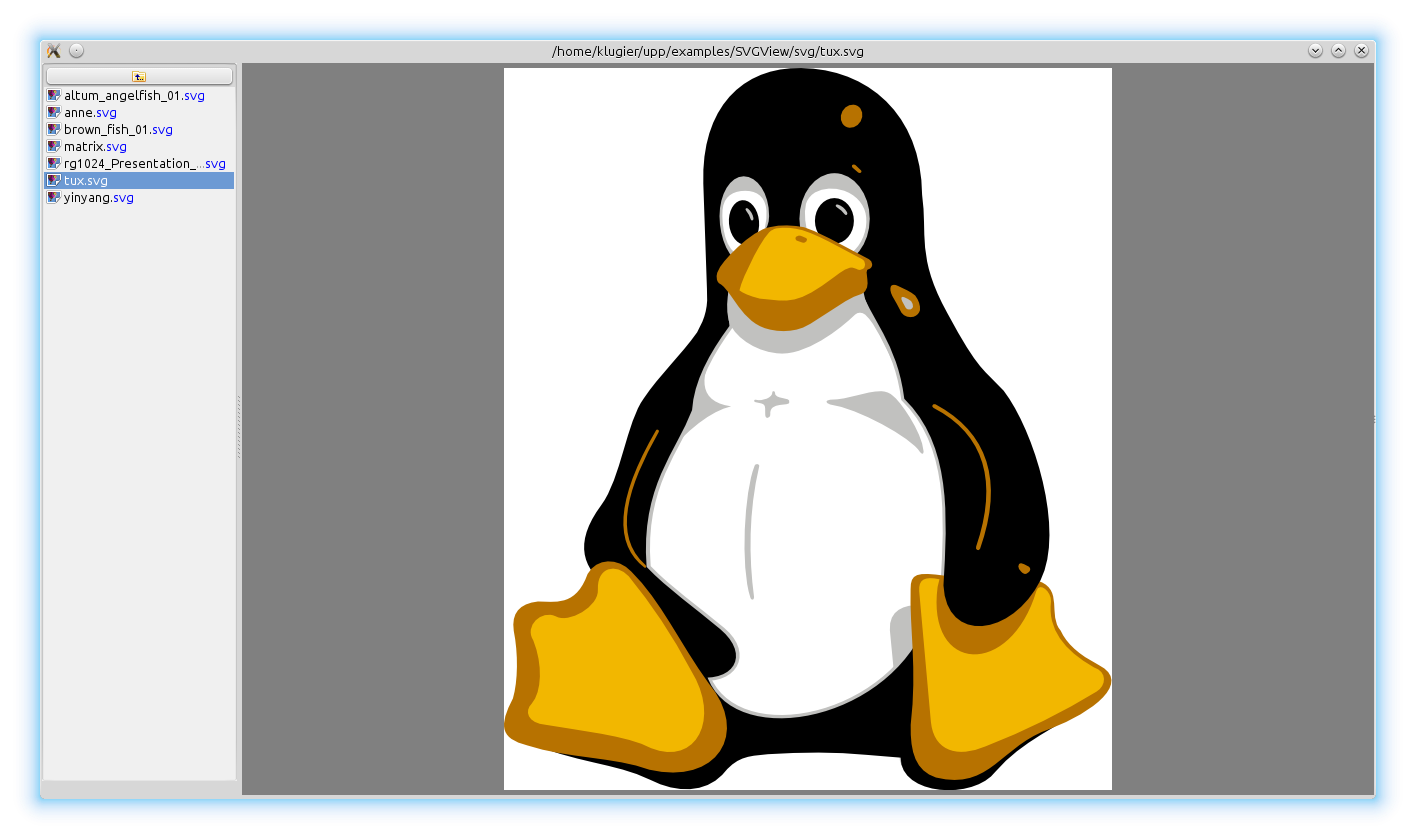Click the file icon of rg1024_Presentation file
This screenshot has width=1416, height=839.
[54, 164]
